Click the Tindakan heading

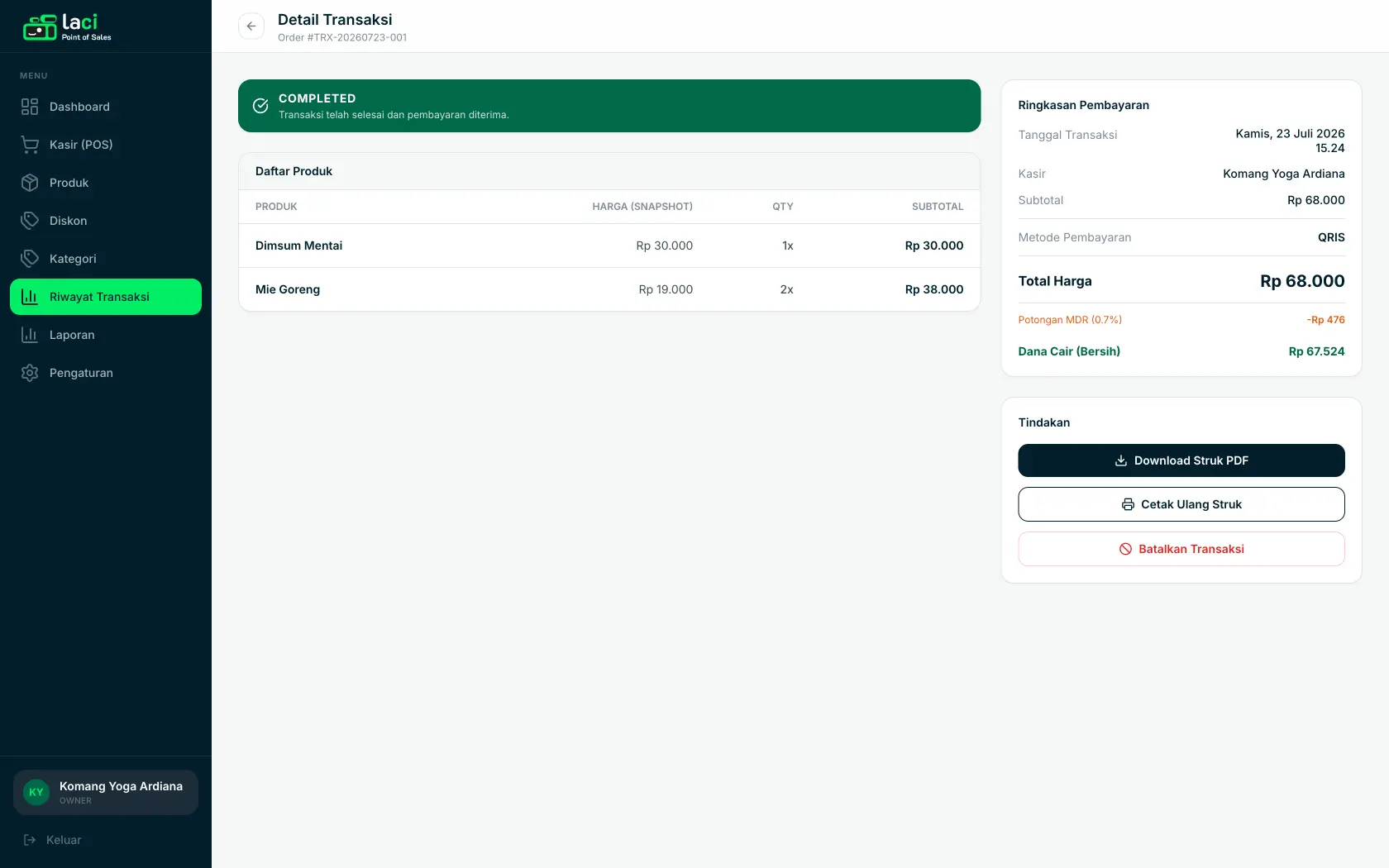(1044, 422)
